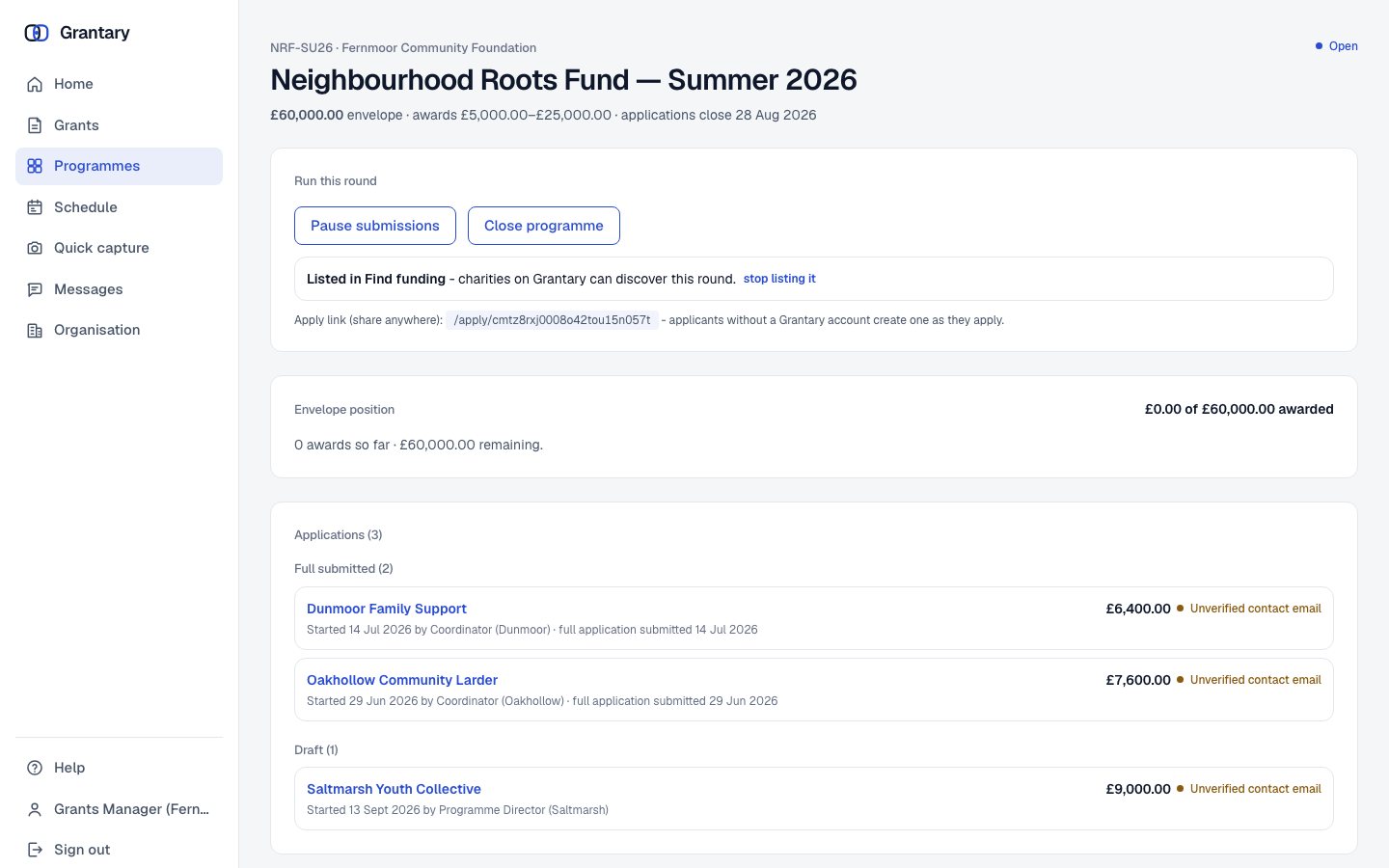Click the Help question mark icon

pyautogui.click(x=35, y=768)
